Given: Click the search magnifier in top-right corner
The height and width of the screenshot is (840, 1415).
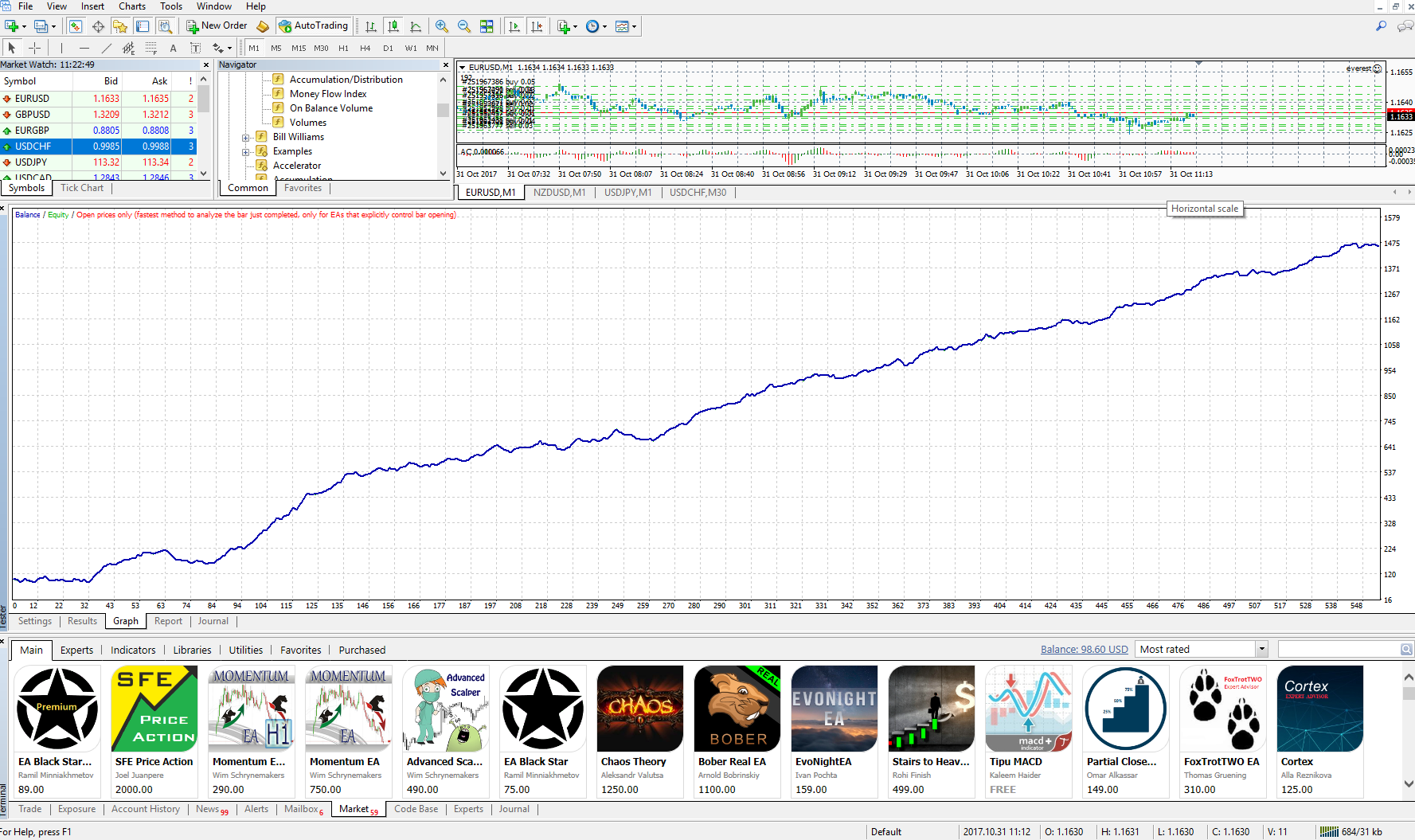Looking at the screenshot, I should (1381, 26).
